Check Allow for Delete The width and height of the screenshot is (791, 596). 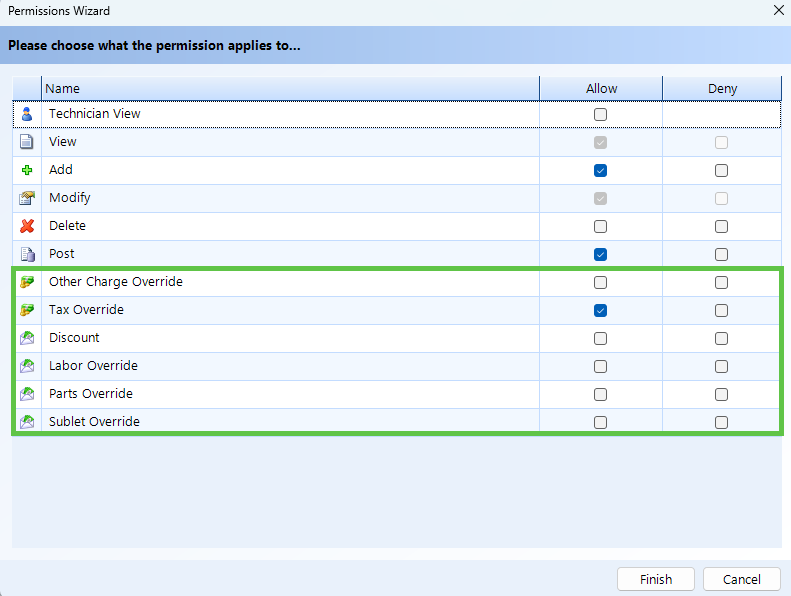[x=600, y=227]
